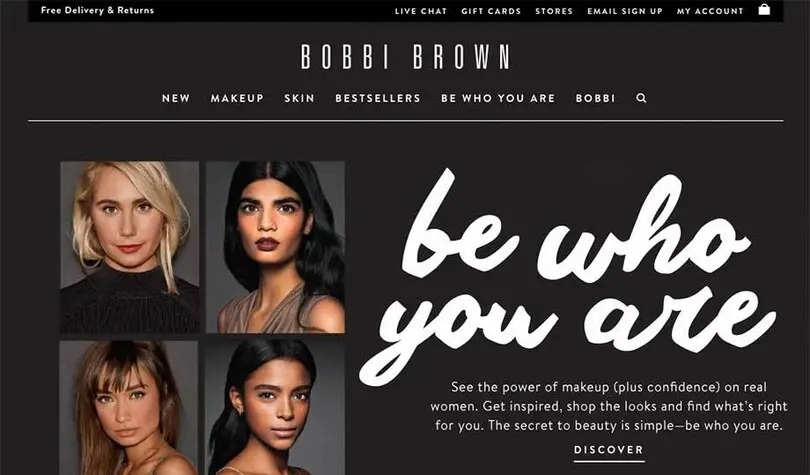Open the MAKEUP navigation menu
The width and height of the screenshot is (810, 475).
237,98
